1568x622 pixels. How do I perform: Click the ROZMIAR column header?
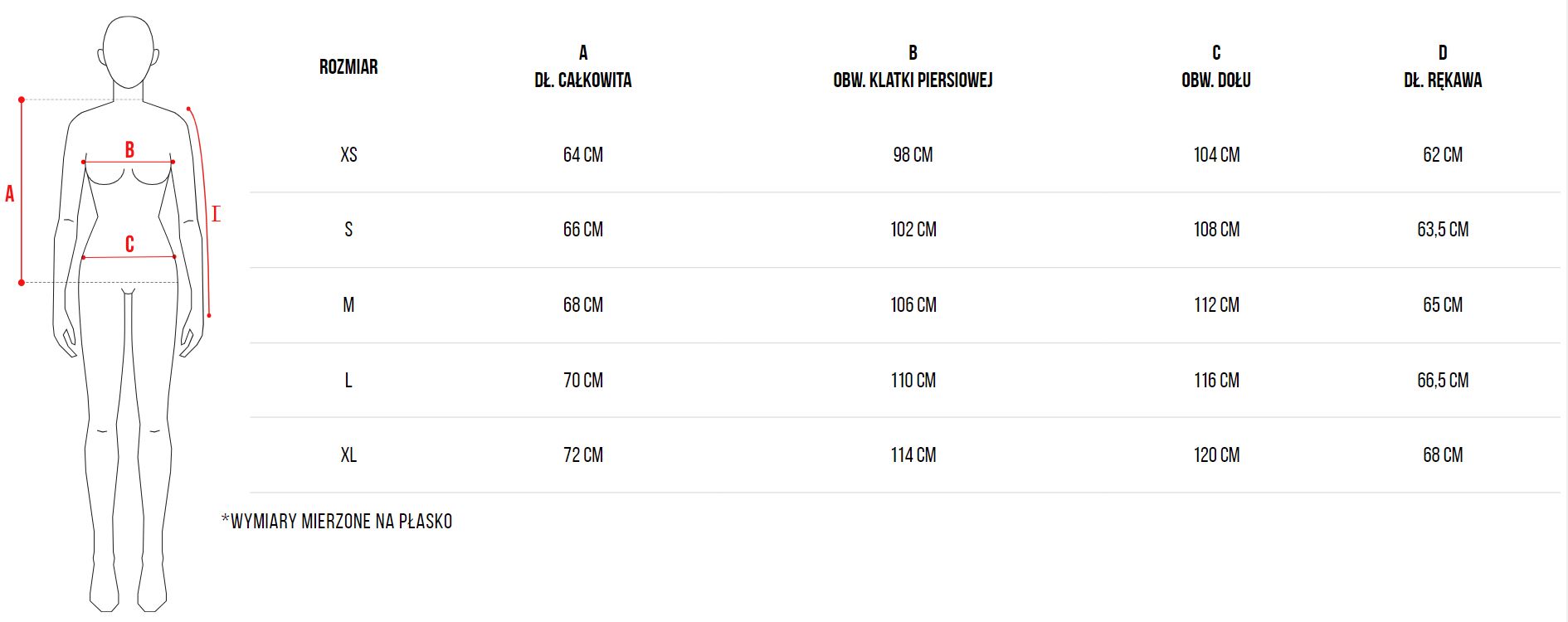click(348, 67)
